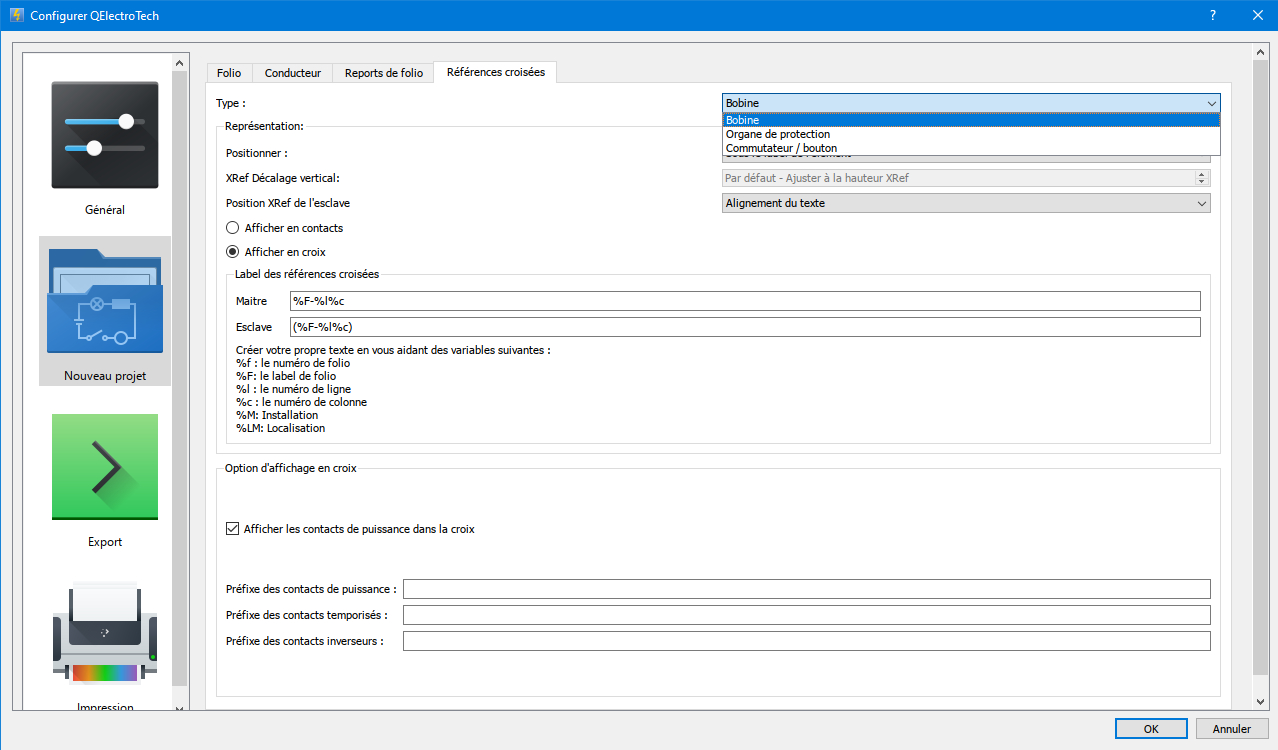1278x750 pixels.
Task: Click the QElectroTech lightning app icon
Action: (16, 16)
